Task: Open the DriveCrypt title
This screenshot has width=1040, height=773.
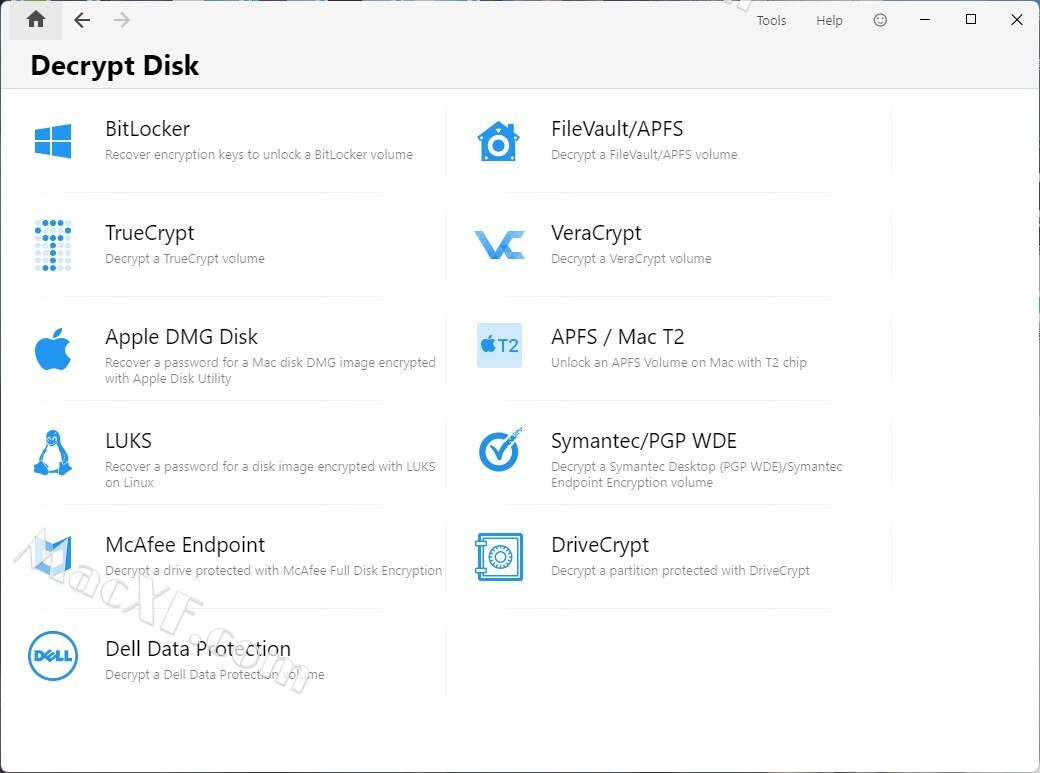Action: click(600, 545)
